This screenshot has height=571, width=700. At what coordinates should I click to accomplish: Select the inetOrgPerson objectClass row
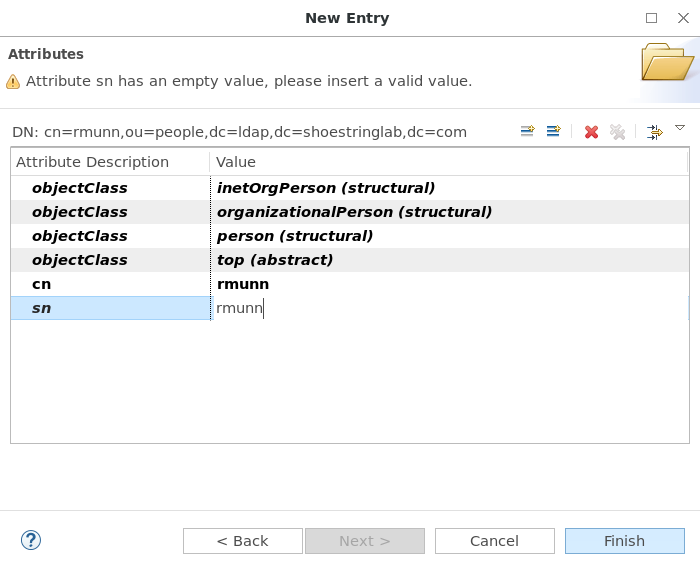coord(350,188)
